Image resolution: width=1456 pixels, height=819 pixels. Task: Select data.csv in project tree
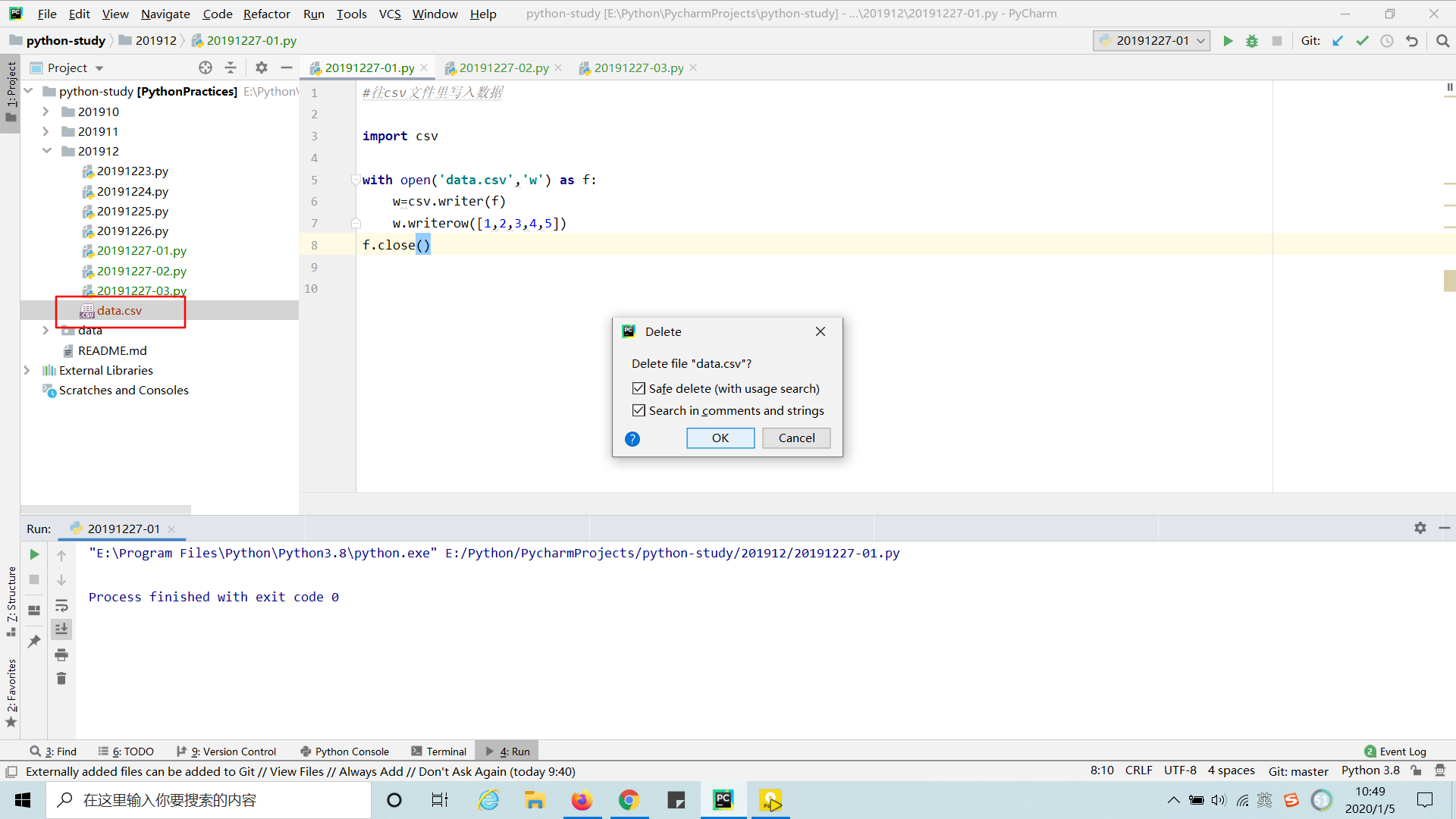[119, 310]
